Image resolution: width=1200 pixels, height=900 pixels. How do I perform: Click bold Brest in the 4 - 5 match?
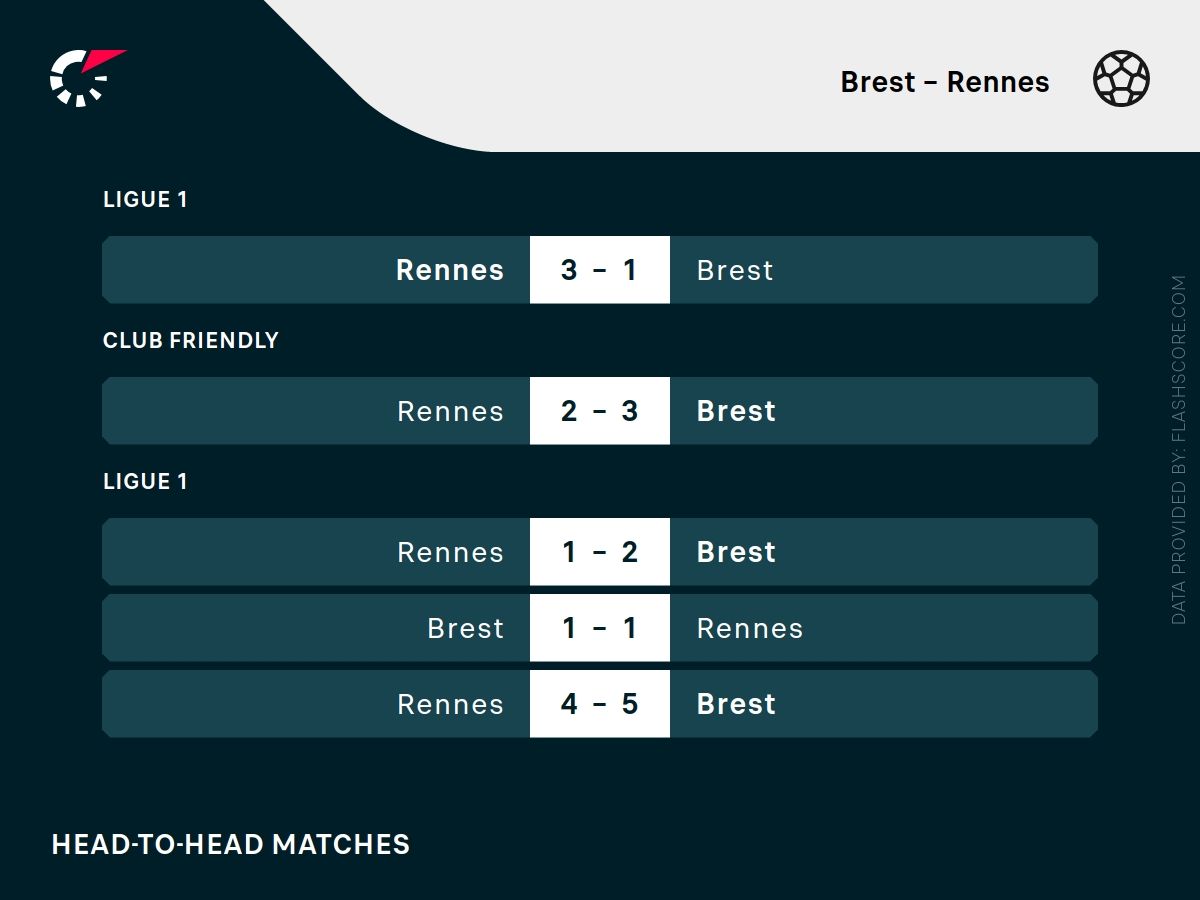[736, 704]
